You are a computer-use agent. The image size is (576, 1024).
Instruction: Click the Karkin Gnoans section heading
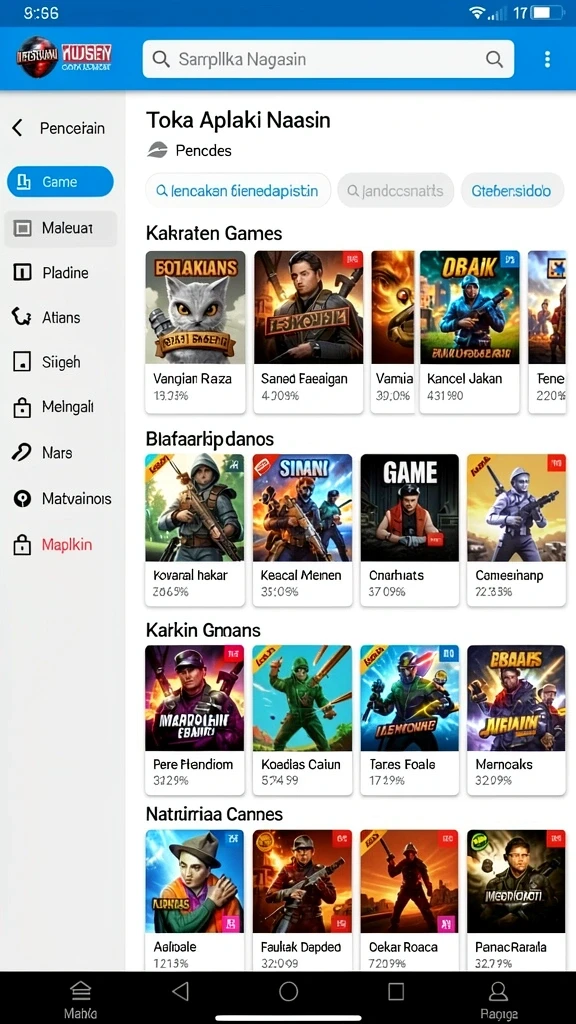[x=203, y=630]
